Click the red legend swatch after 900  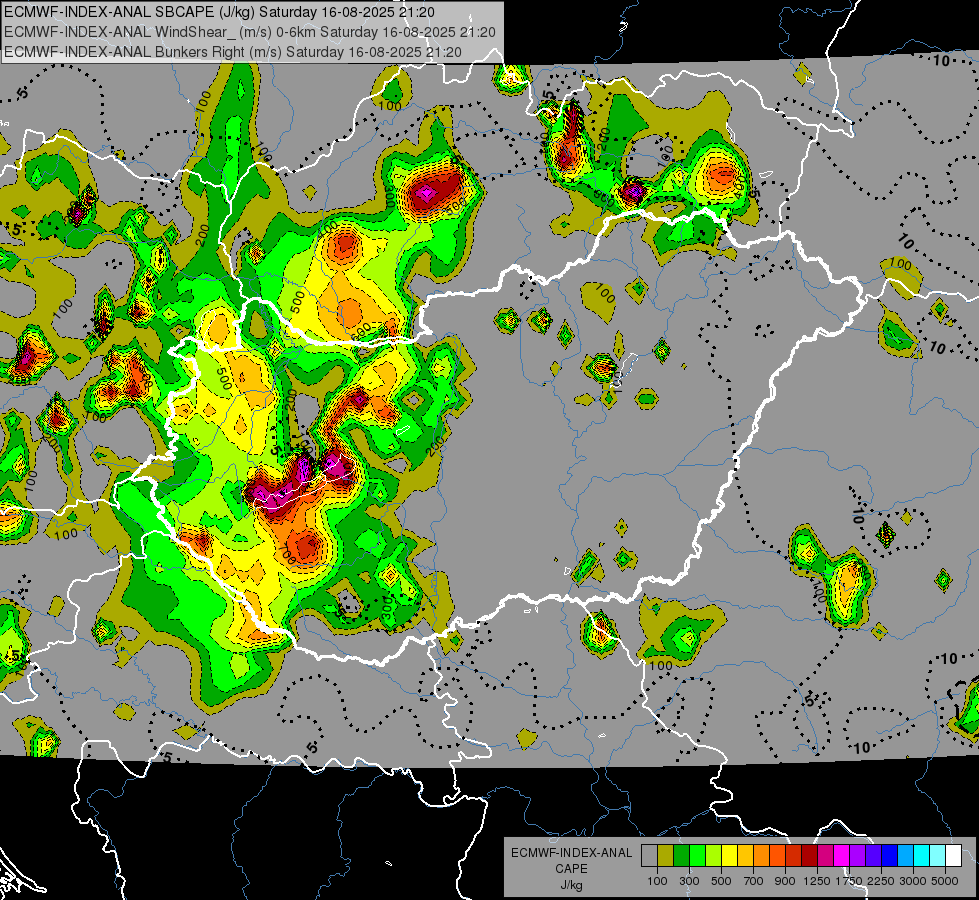[x=794, y=856]
